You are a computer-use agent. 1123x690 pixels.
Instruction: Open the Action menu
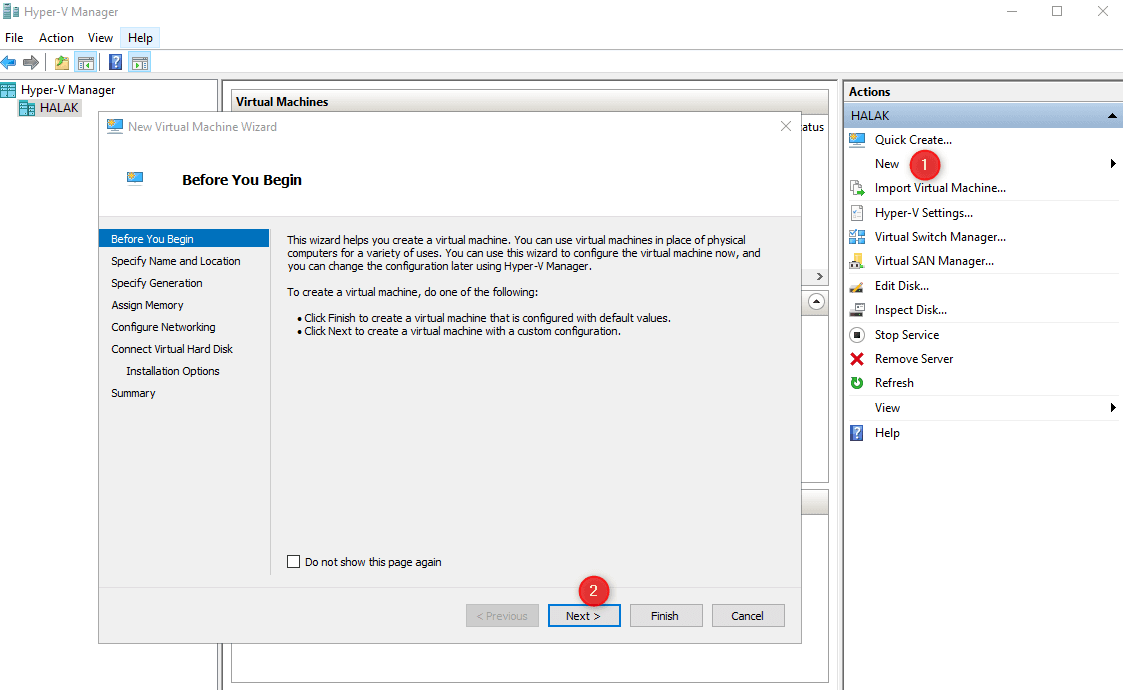[56, 38]
